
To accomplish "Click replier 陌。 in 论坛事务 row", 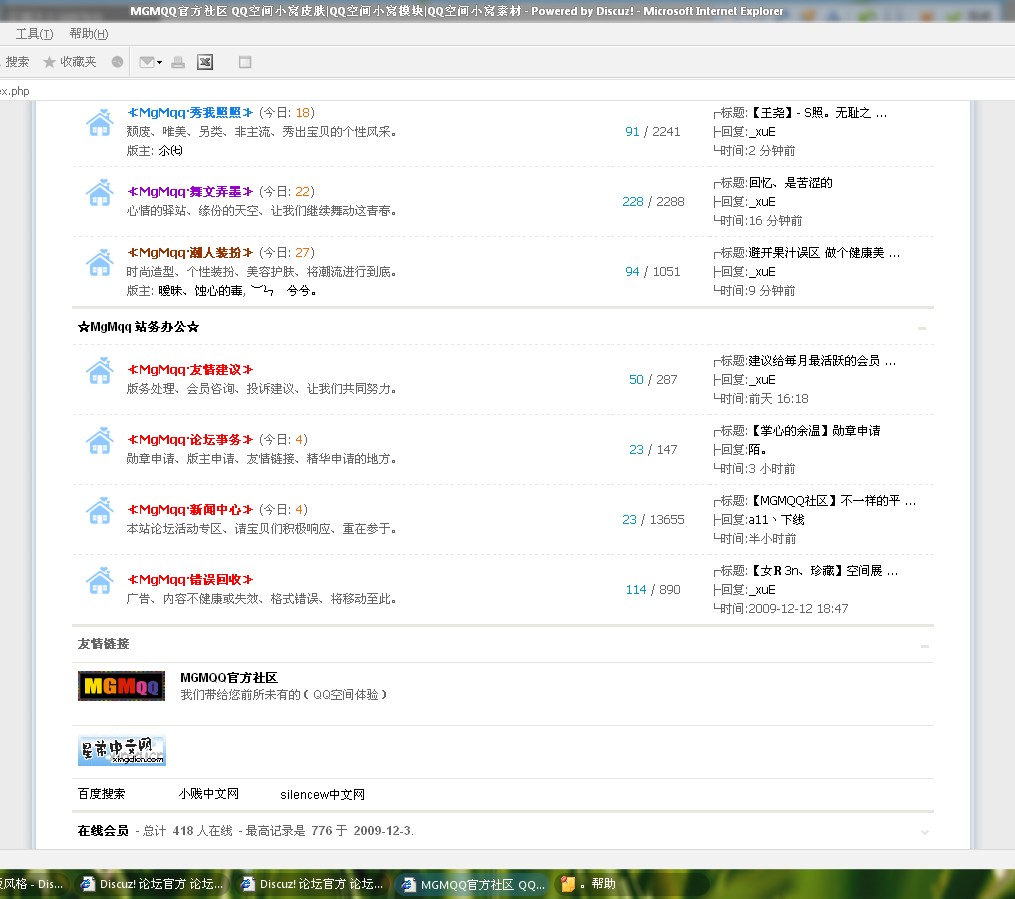I will pyautogui.click(x=757, y=449).
